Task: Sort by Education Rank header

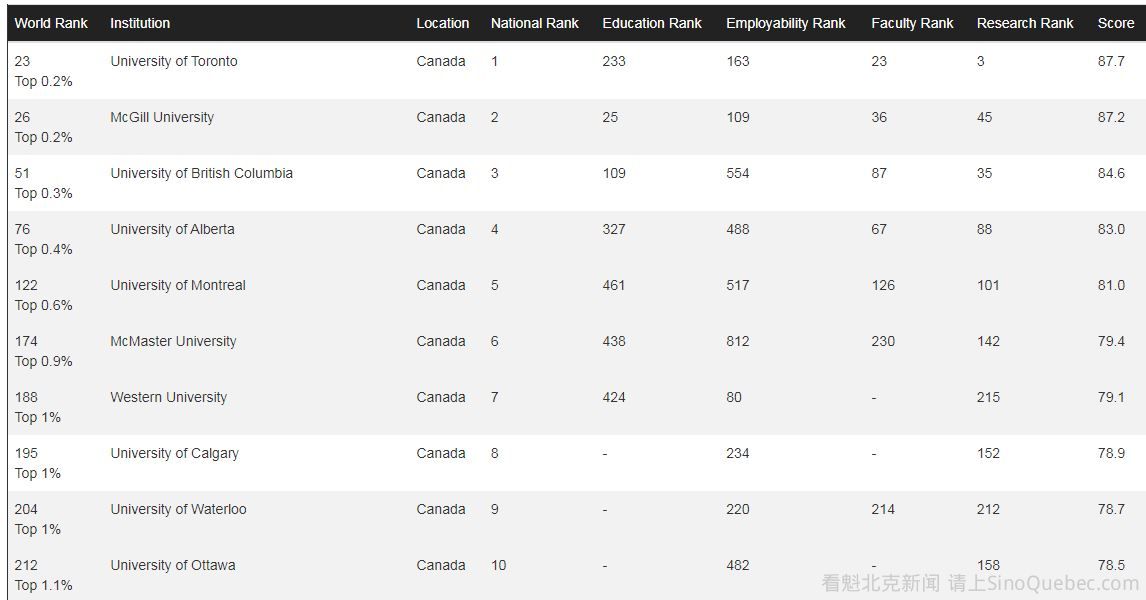Action: click(652, 23)
